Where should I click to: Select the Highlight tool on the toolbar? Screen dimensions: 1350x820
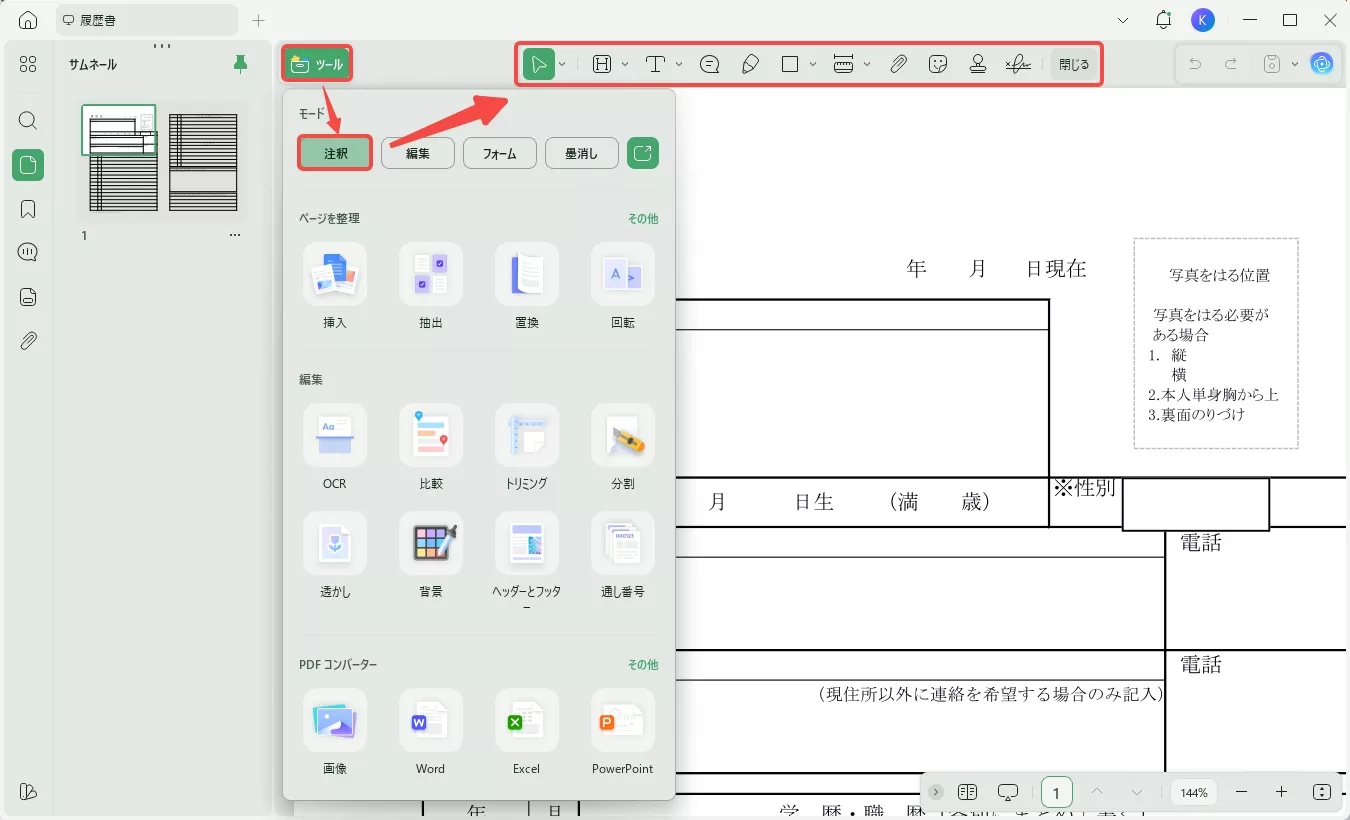603,63
